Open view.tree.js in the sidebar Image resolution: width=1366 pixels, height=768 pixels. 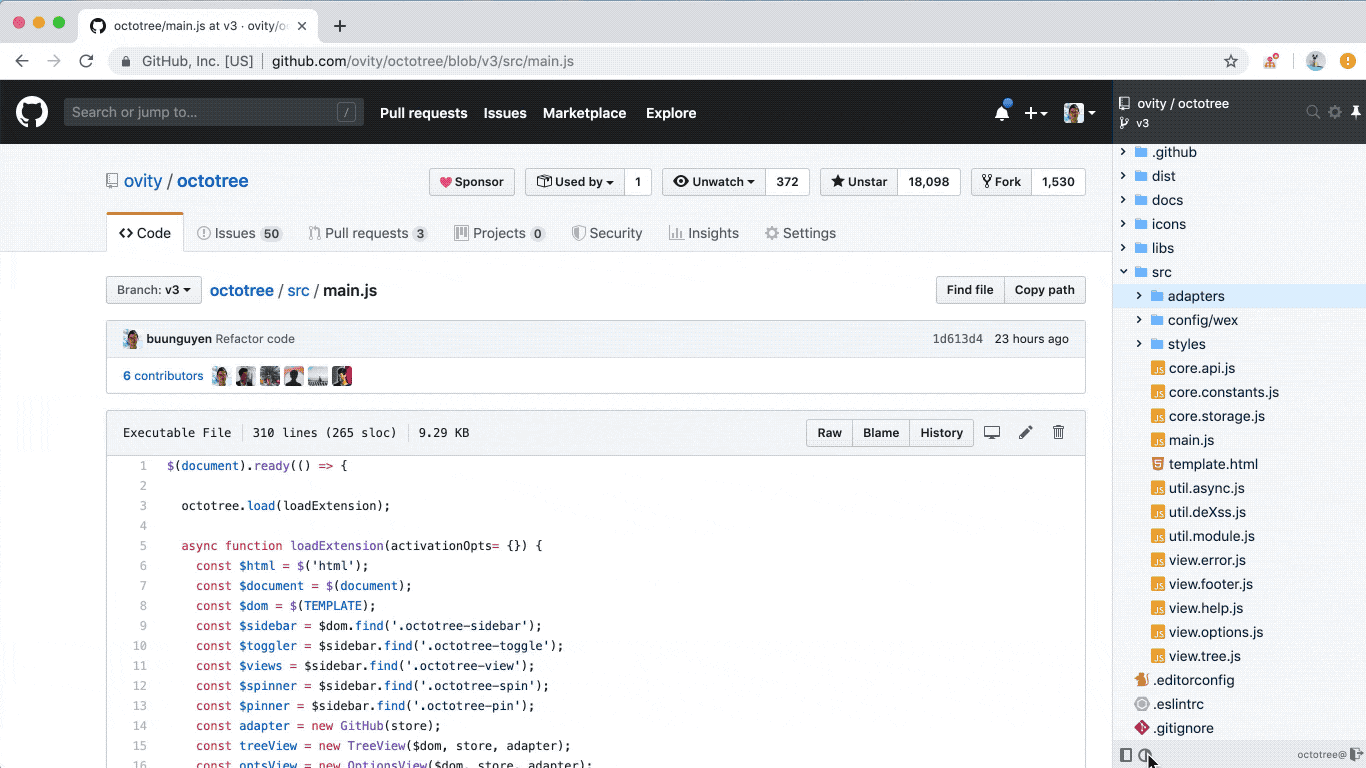[x=1204, y=656]
